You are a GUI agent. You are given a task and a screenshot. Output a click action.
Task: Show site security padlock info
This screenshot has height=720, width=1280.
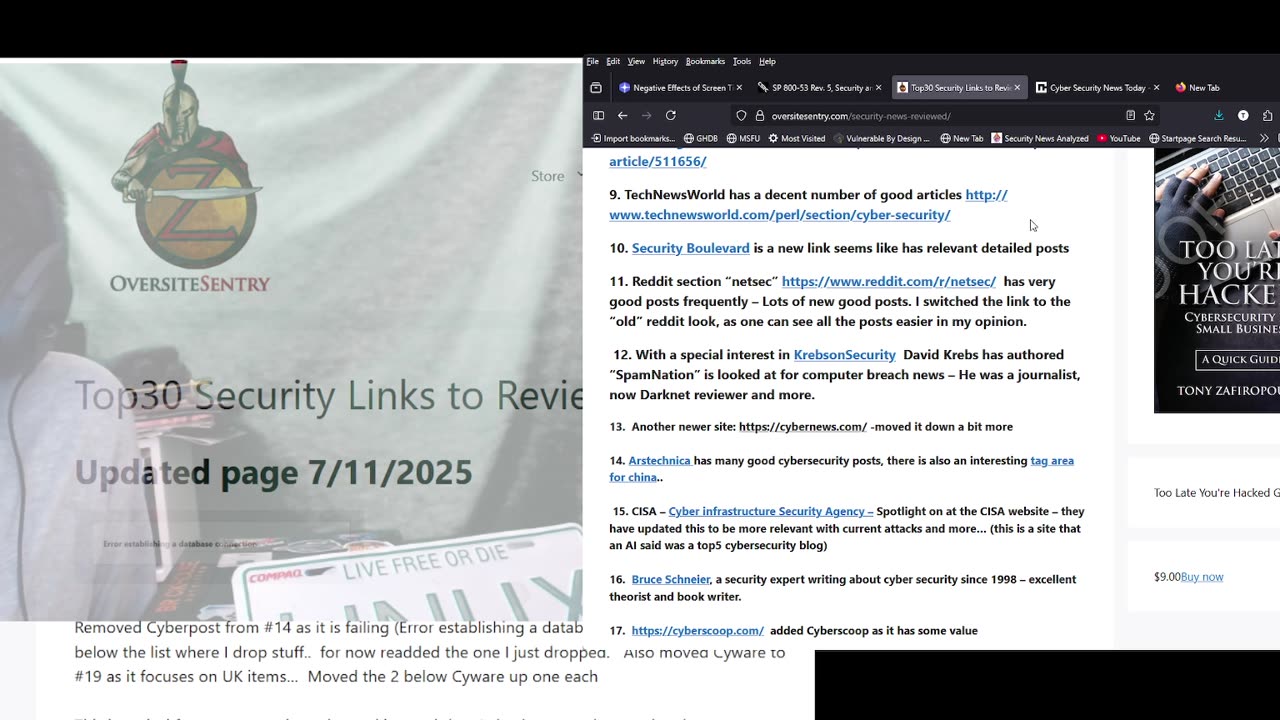tap(760, 116)
